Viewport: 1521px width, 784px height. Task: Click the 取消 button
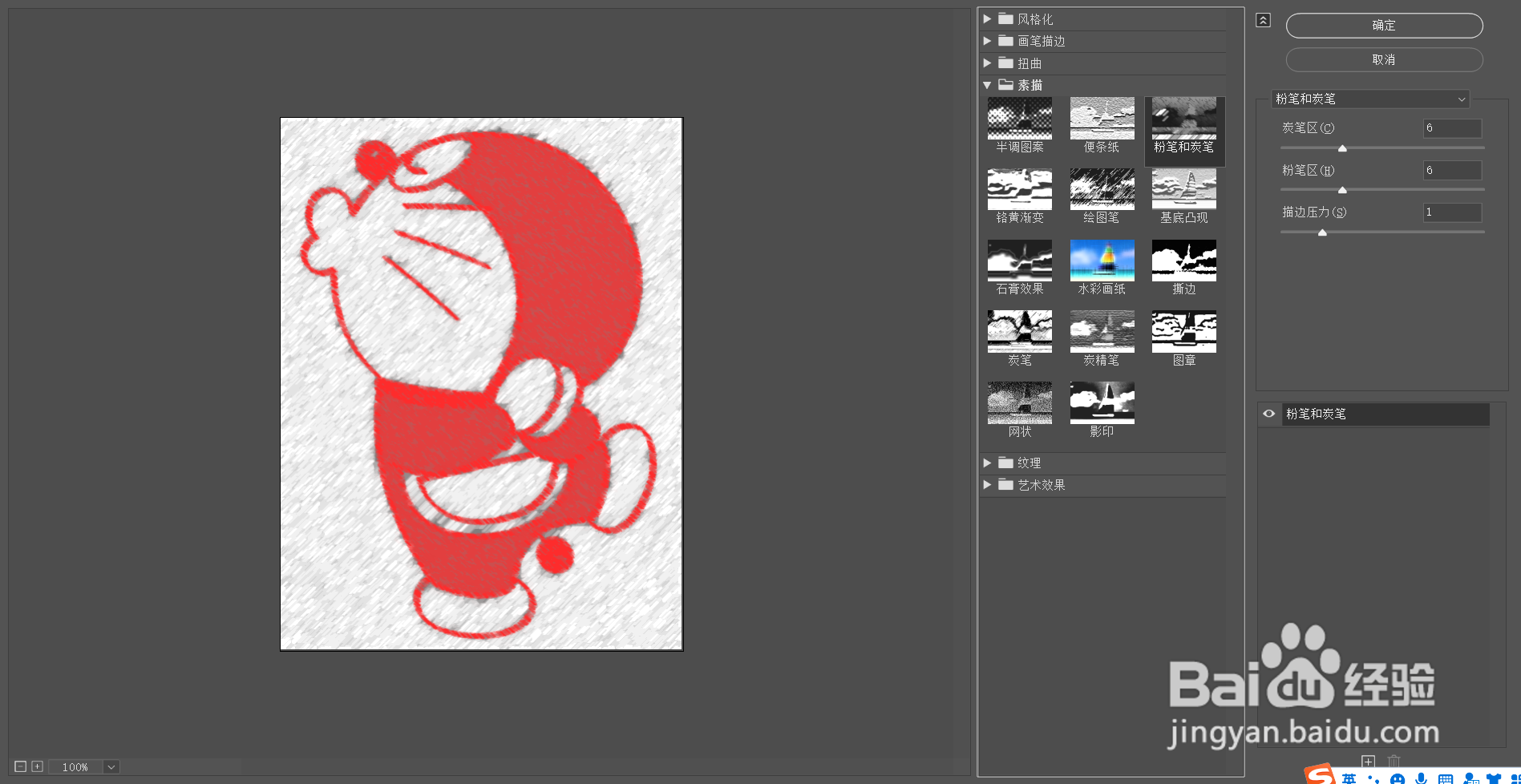coord(1384,60)
